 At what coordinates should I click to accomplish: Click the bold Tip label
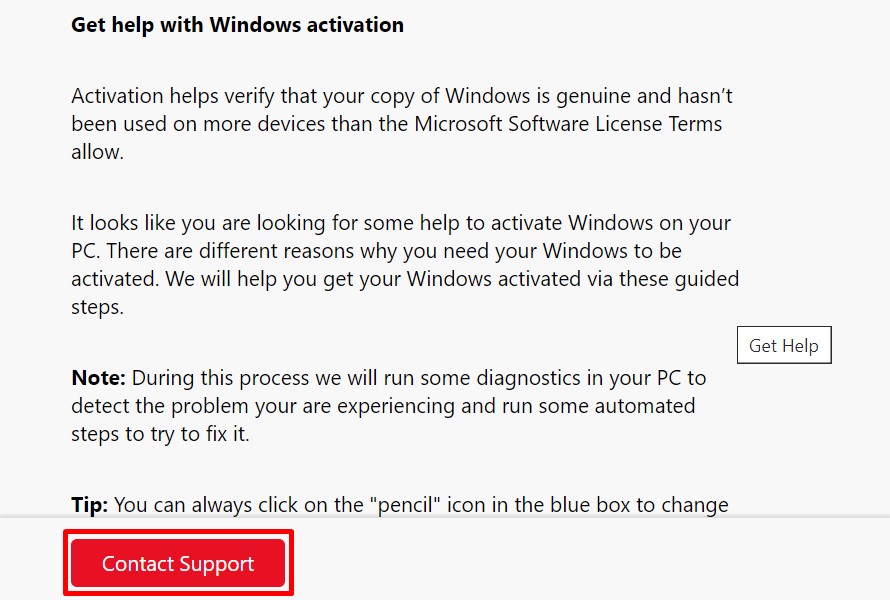(88, 505)
